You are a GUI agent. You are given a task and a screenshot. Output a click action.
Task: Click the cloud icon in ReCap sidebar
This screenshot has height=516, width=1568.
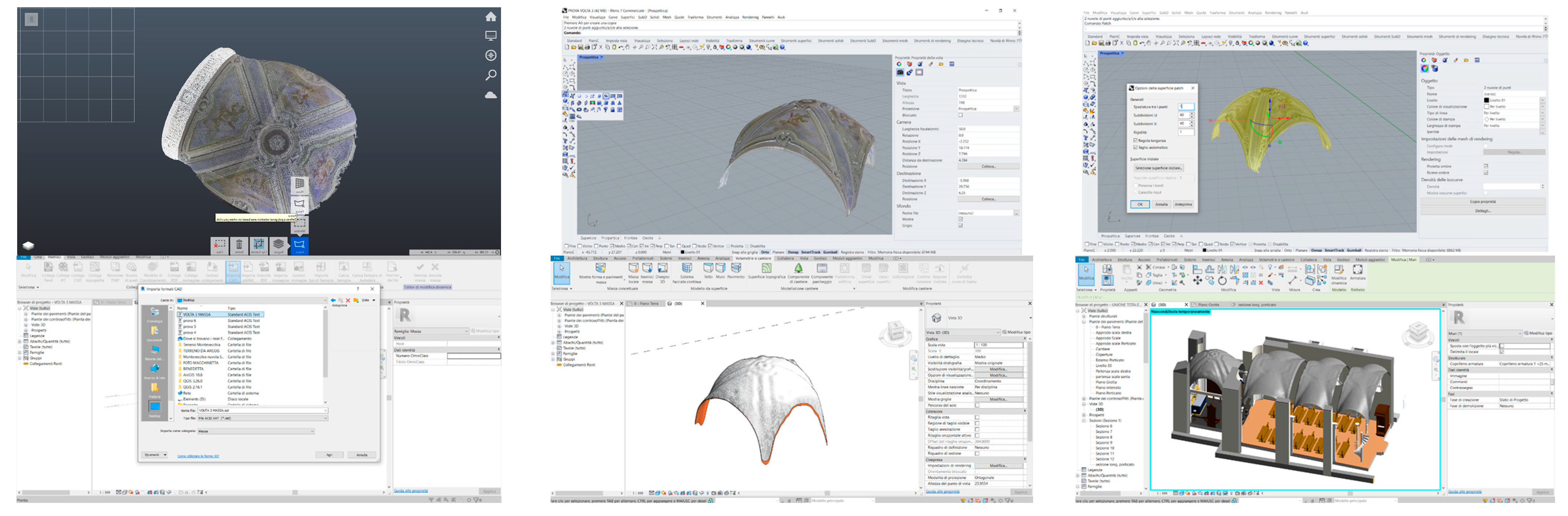click(x=490, y=95)
